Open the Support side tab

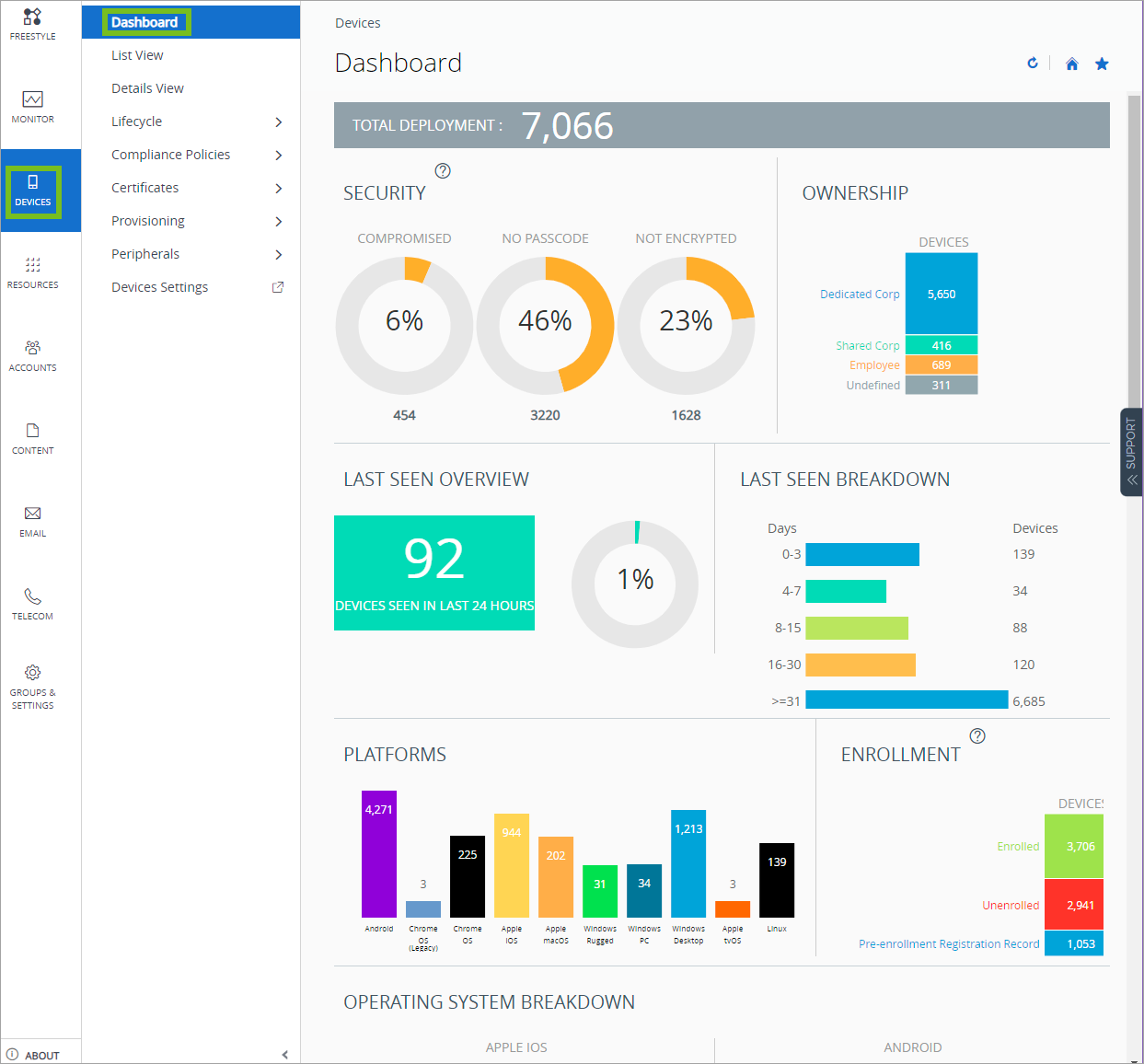tap(1132, 452)
